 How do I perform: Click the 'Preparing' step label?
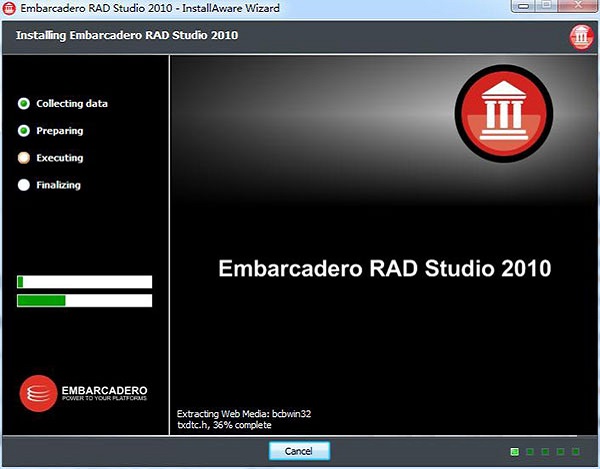[60, 131]
